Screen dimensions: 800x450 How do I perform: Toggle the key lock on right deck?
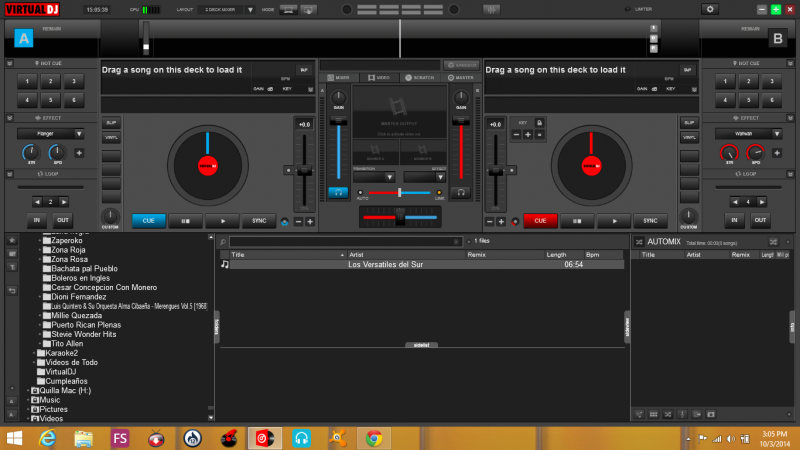(x=540, y=122)
